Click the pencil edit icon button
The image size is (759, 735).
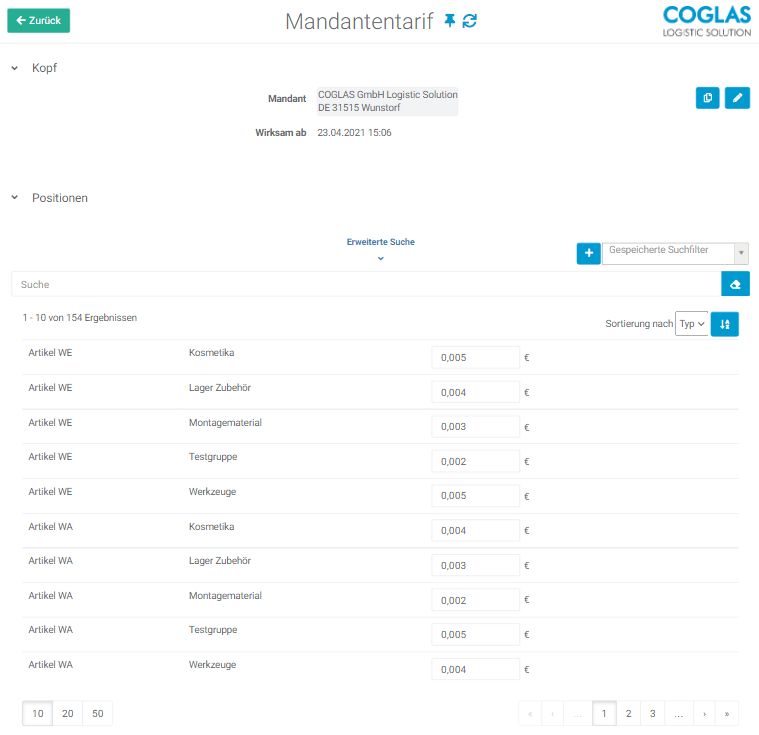pos(737,98)
